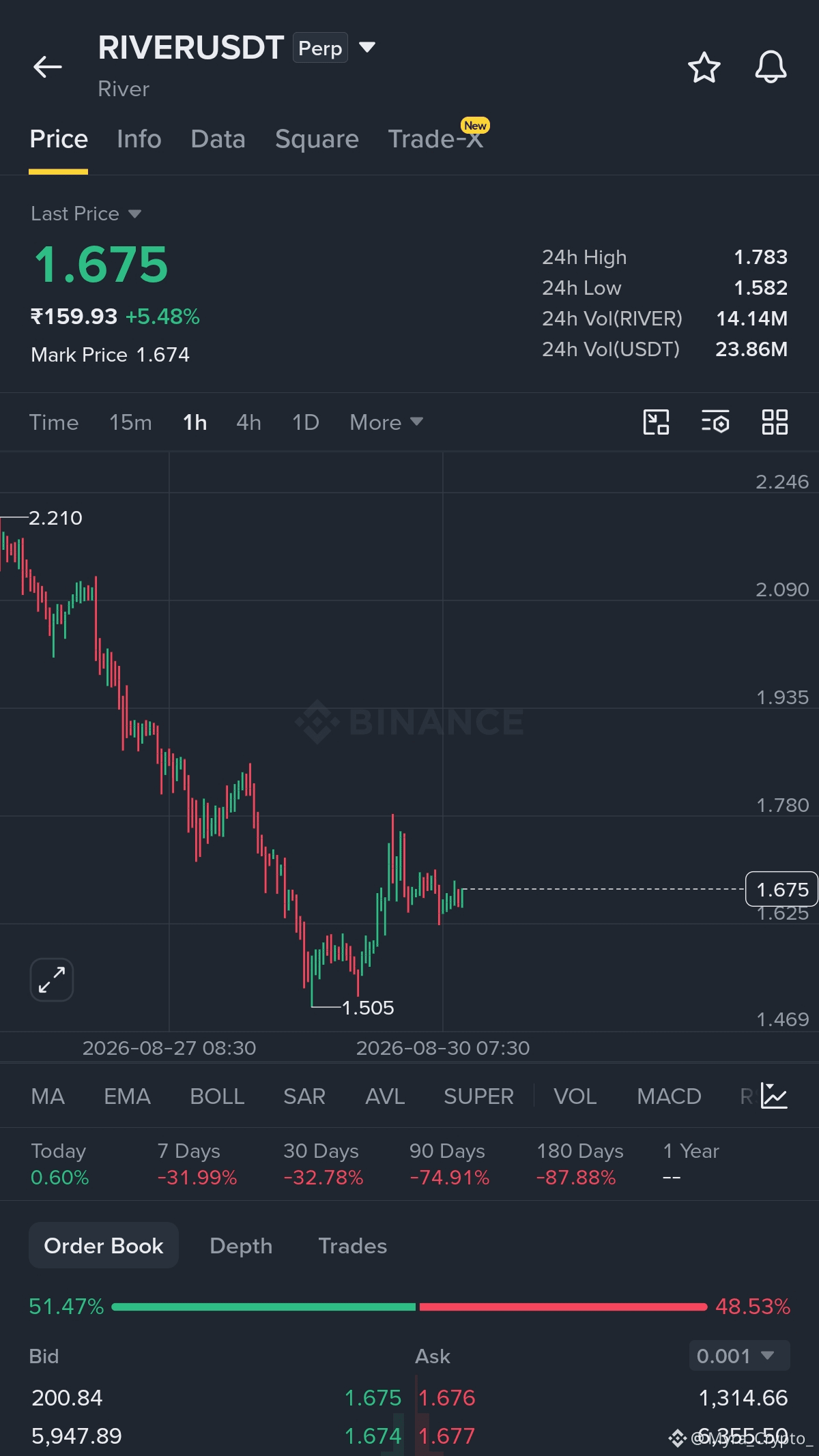The height and width of the screenshot is (1456, 819).
Task: Tap the green bid ratio bar
Action: (x=263, y=1307)
